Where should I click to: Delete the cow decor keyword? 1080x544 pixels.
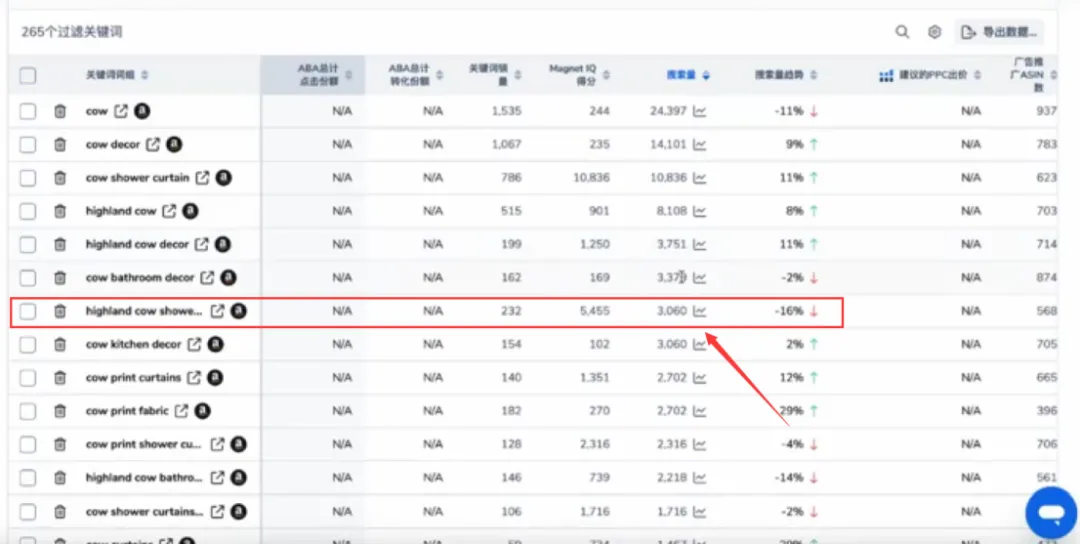[x=60, y=145]
